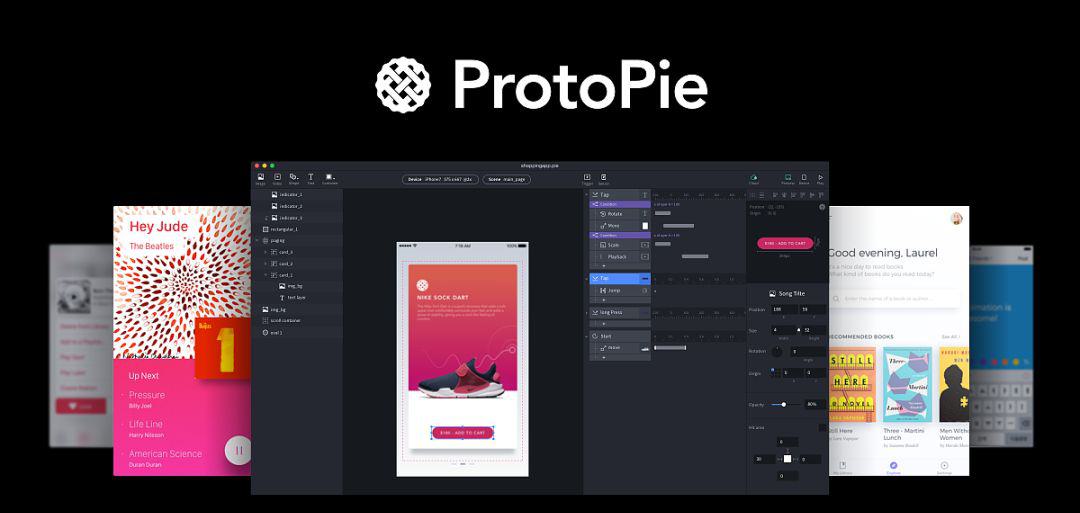Click the Size width input field
This screenshot has height=513, width=1080.
(784, 330)
